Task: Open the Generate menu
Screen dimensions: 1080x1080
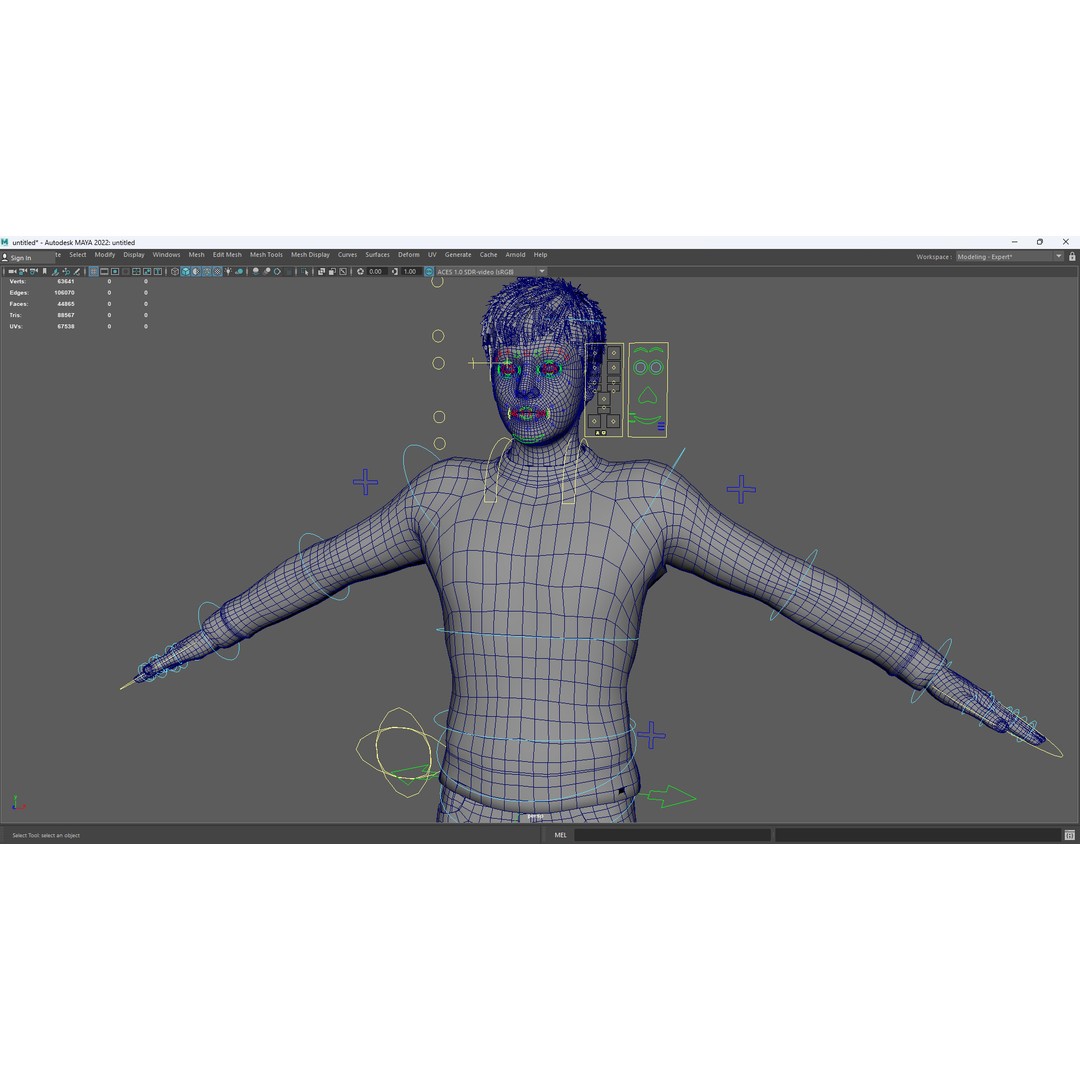Action: 458,255
